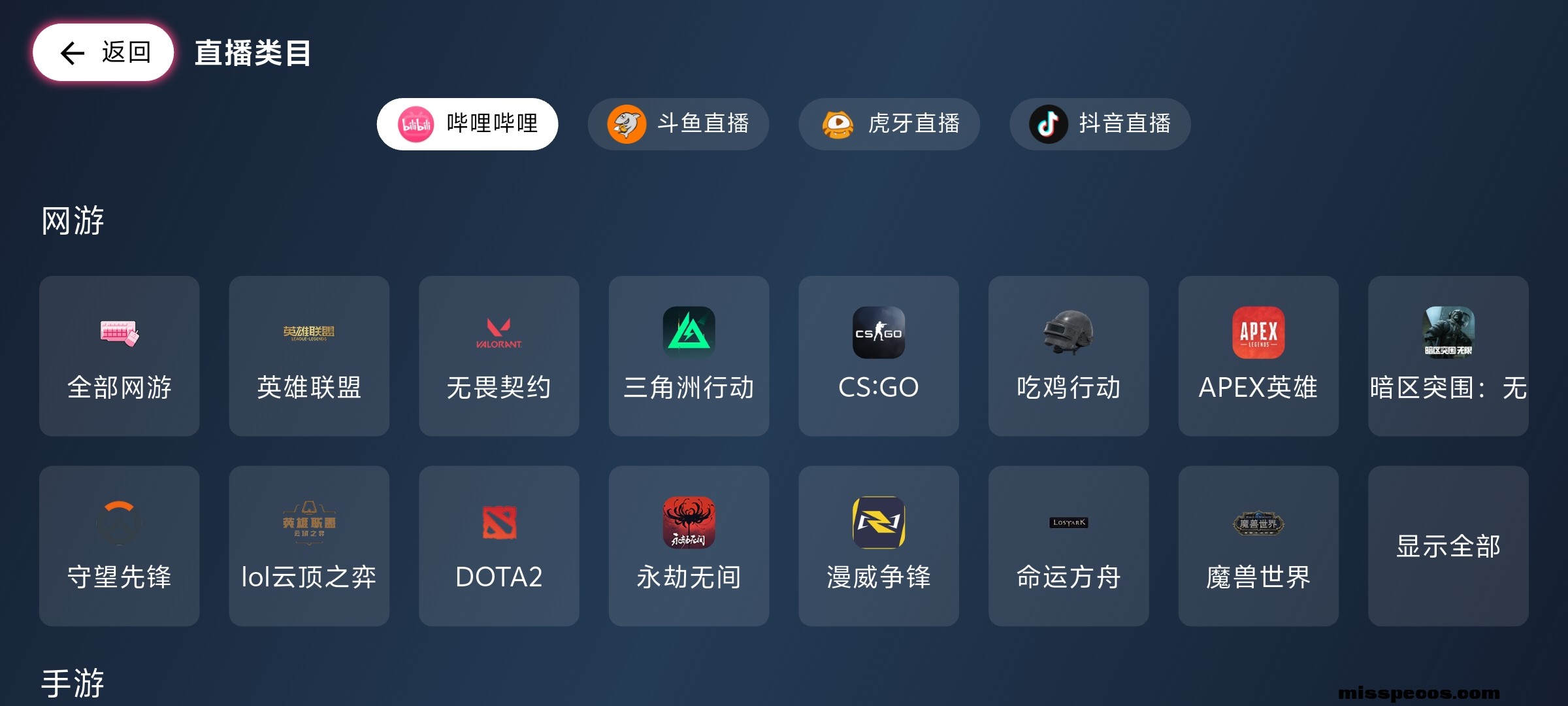Select 永劫无间 game category
Image resolution: width=1568 pixels, height=706 pixels.
(x=689, y=546)
